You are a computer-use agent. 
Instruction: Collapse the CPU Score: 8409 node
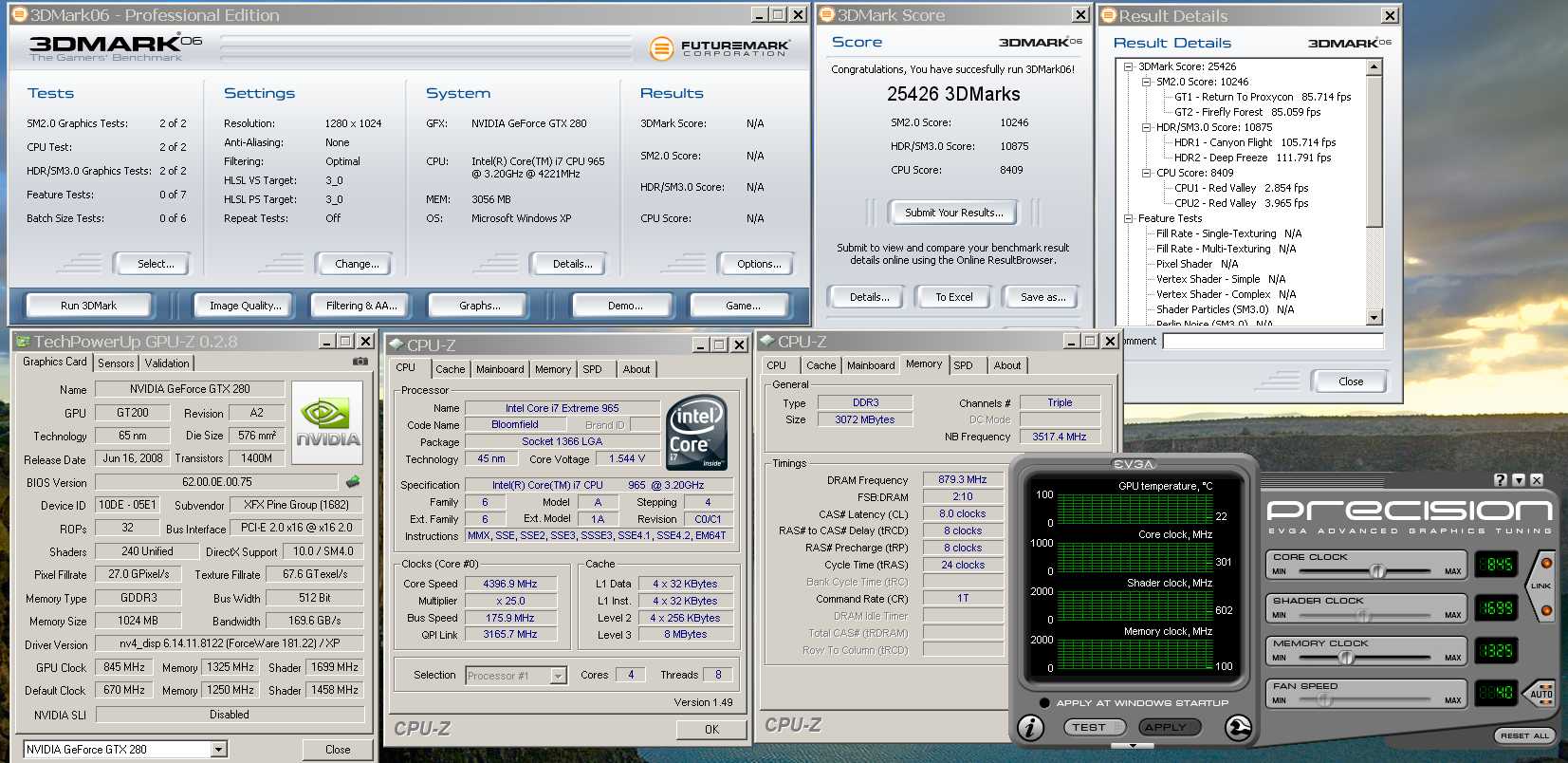(1146, 173)
